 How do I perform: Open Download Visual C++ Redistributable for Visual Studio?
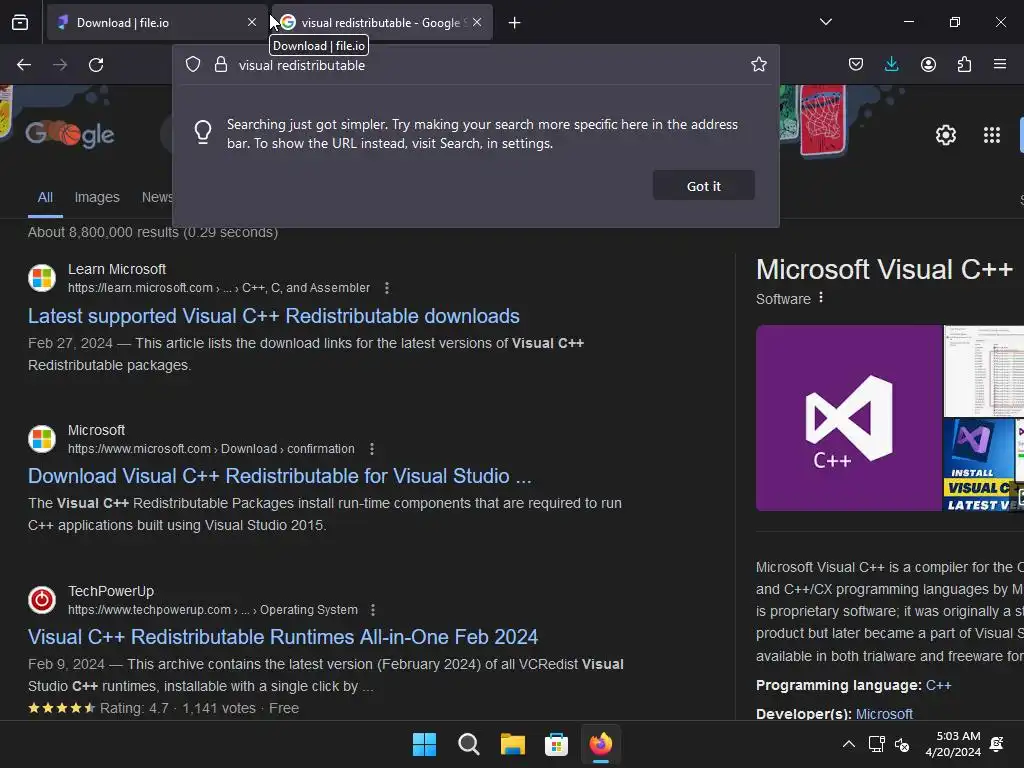pyautogui.click(x=280, y=476)
